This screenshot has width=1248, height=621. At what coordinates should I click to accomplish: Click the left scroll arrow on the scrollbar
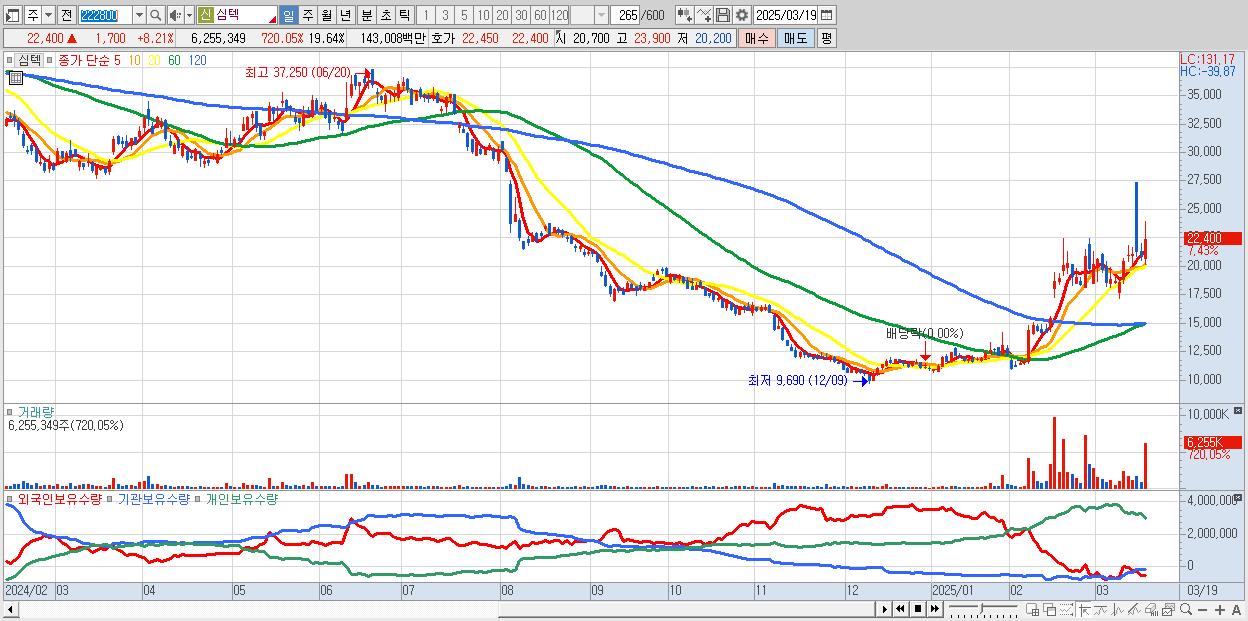11,609
